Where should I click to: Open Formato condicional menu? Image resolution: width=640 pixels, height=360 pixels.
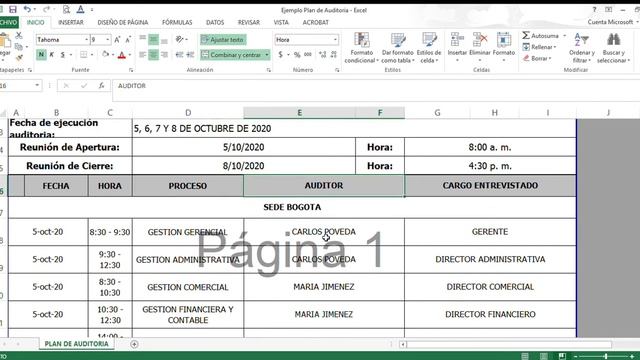tap(361, 48)
